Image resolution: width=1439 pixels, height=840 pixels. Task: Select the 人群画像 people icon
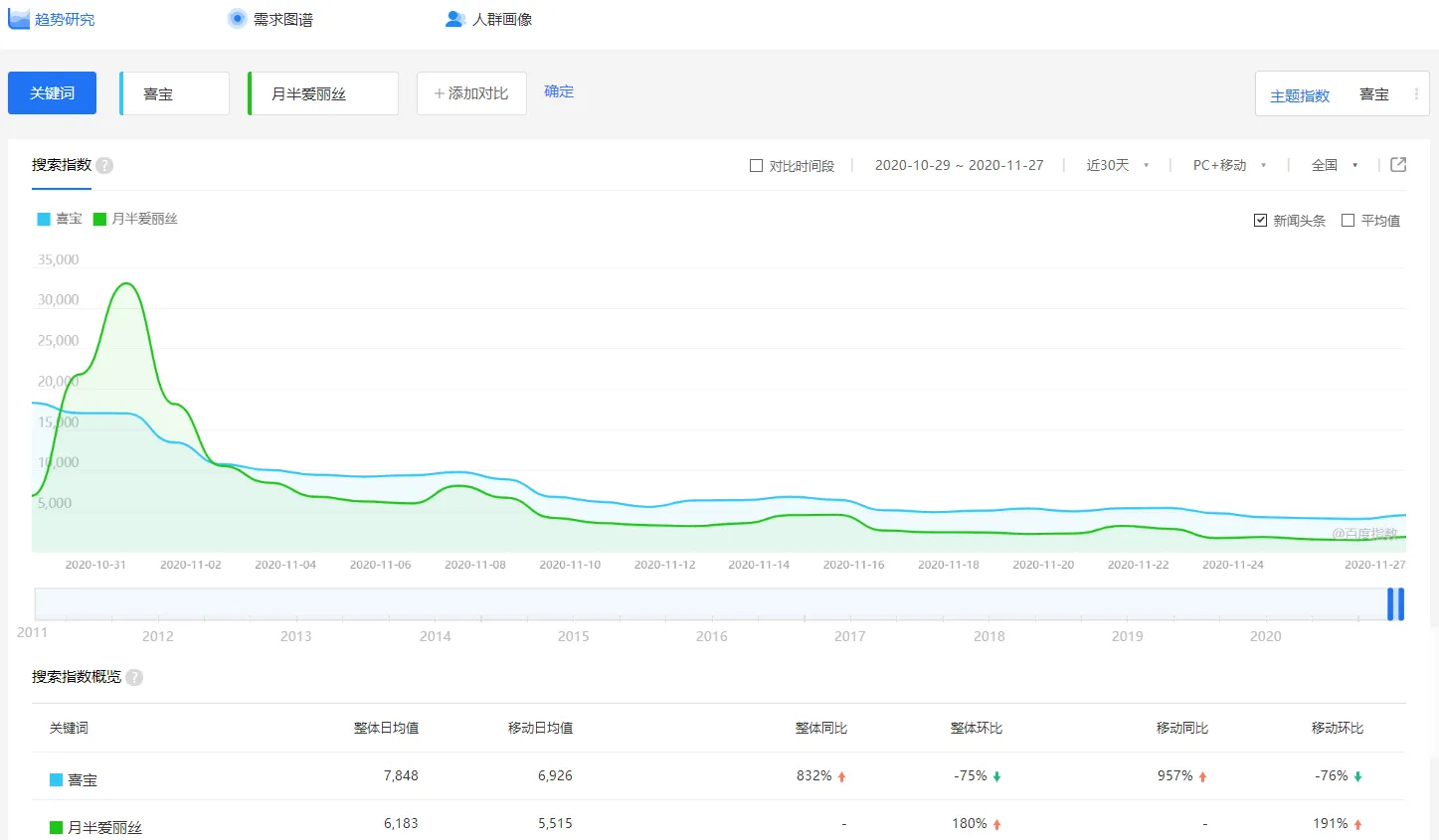(454, 17)
